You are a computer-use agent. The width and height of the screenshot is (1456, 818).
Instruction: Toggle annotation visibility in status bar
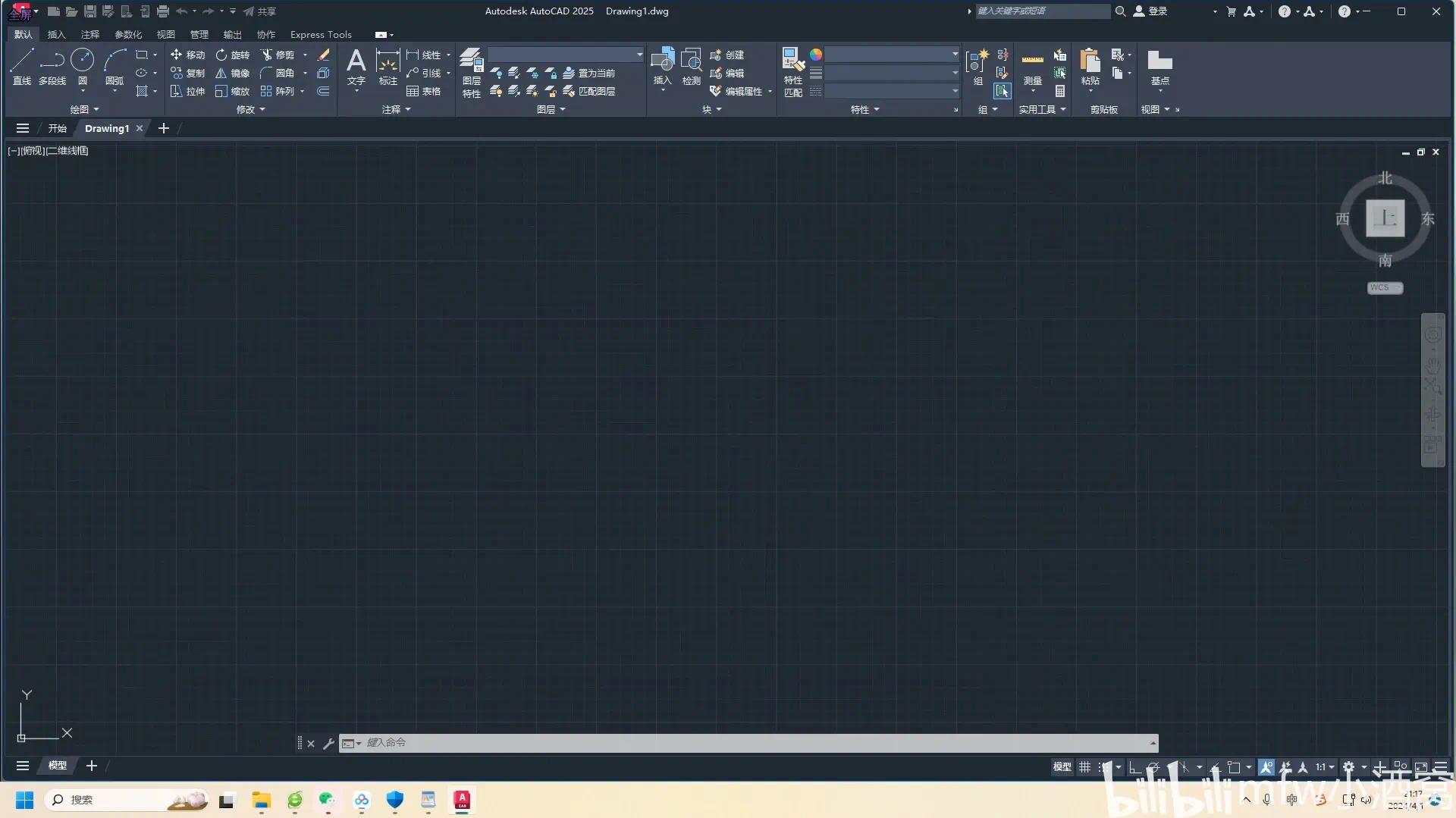tap(1266, 767)
